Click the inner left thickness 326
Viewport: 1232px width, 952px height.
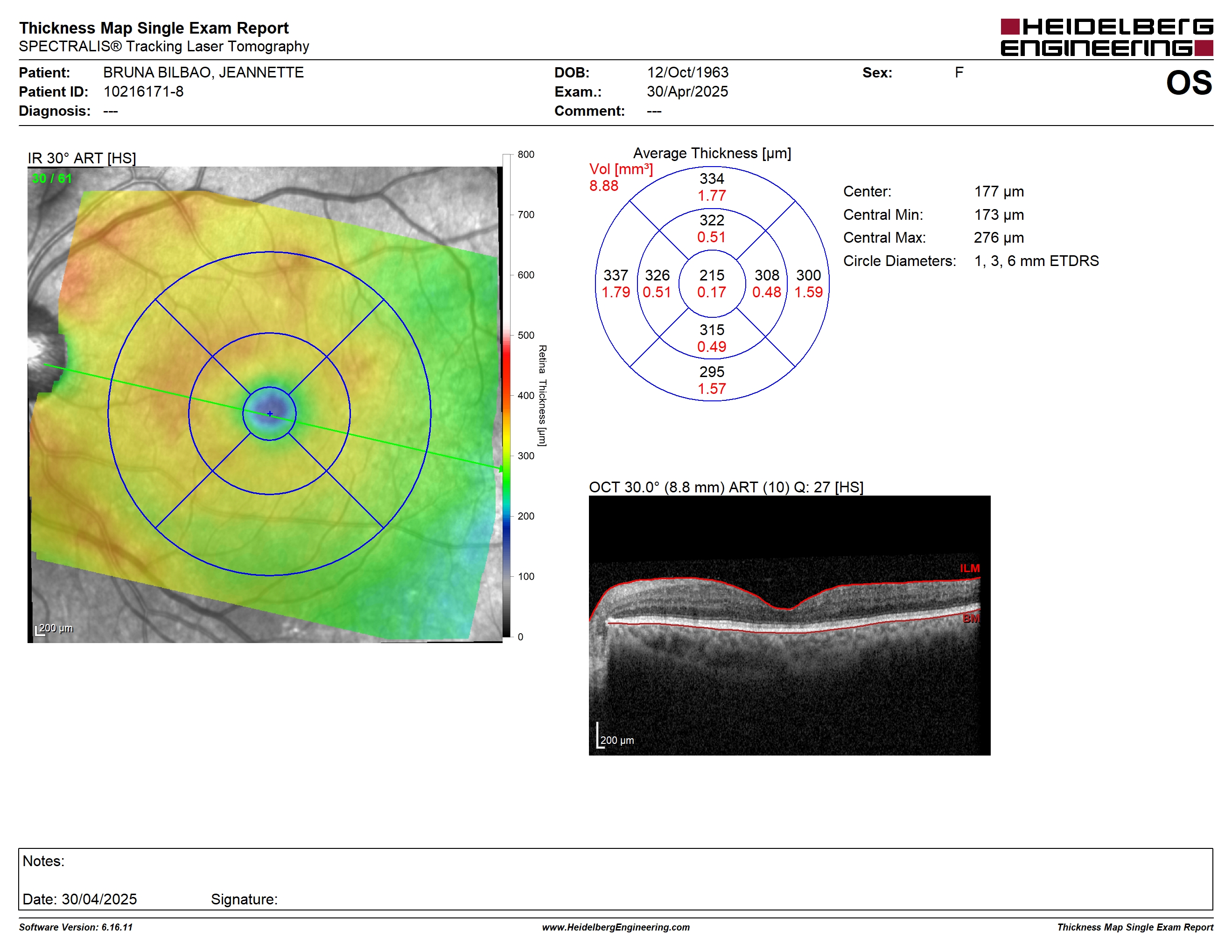[x=657, y=275]
